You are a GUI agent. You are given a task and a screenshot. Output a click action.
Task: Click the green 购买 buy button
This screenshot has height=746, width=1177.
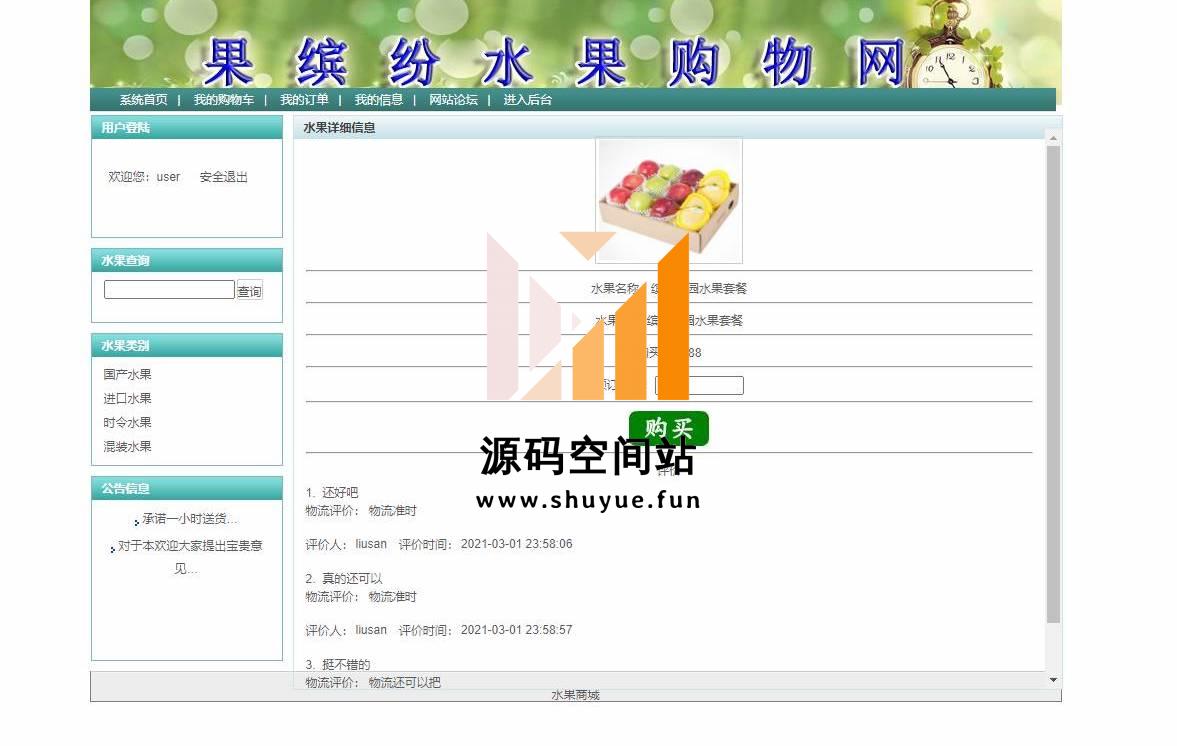tap(669, 428)
